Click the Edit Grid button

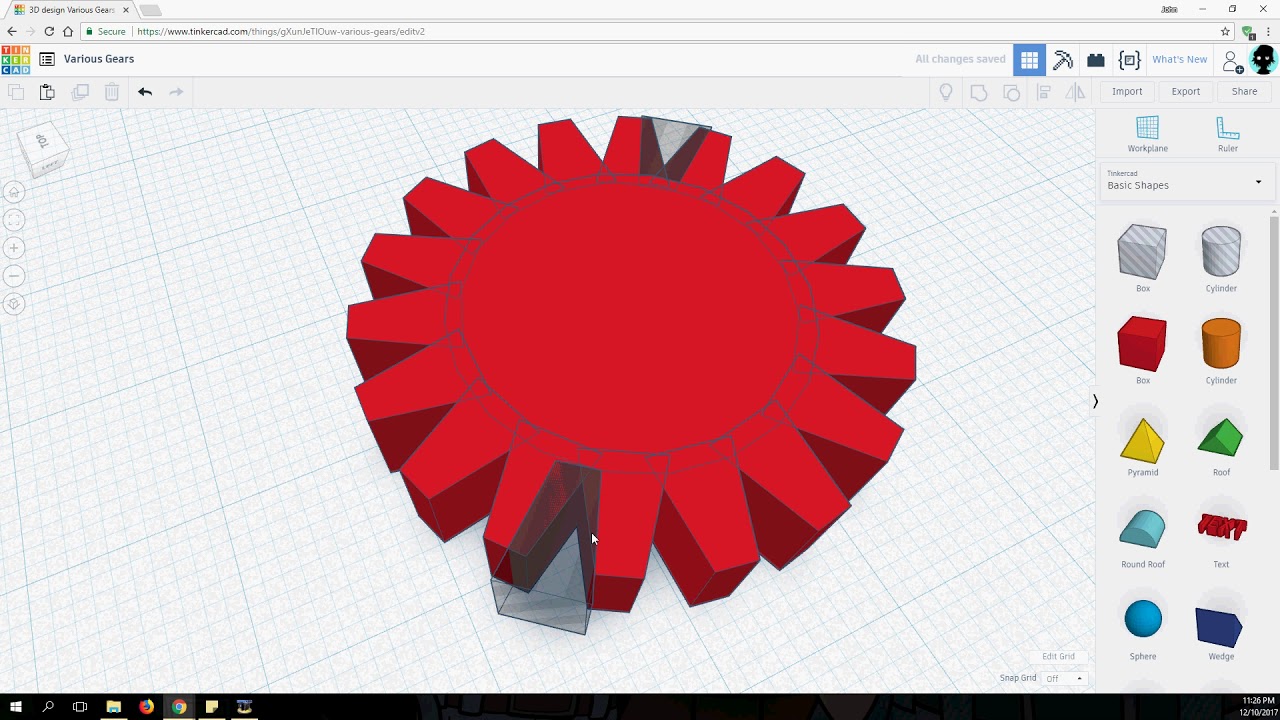tap(1058, 657)
